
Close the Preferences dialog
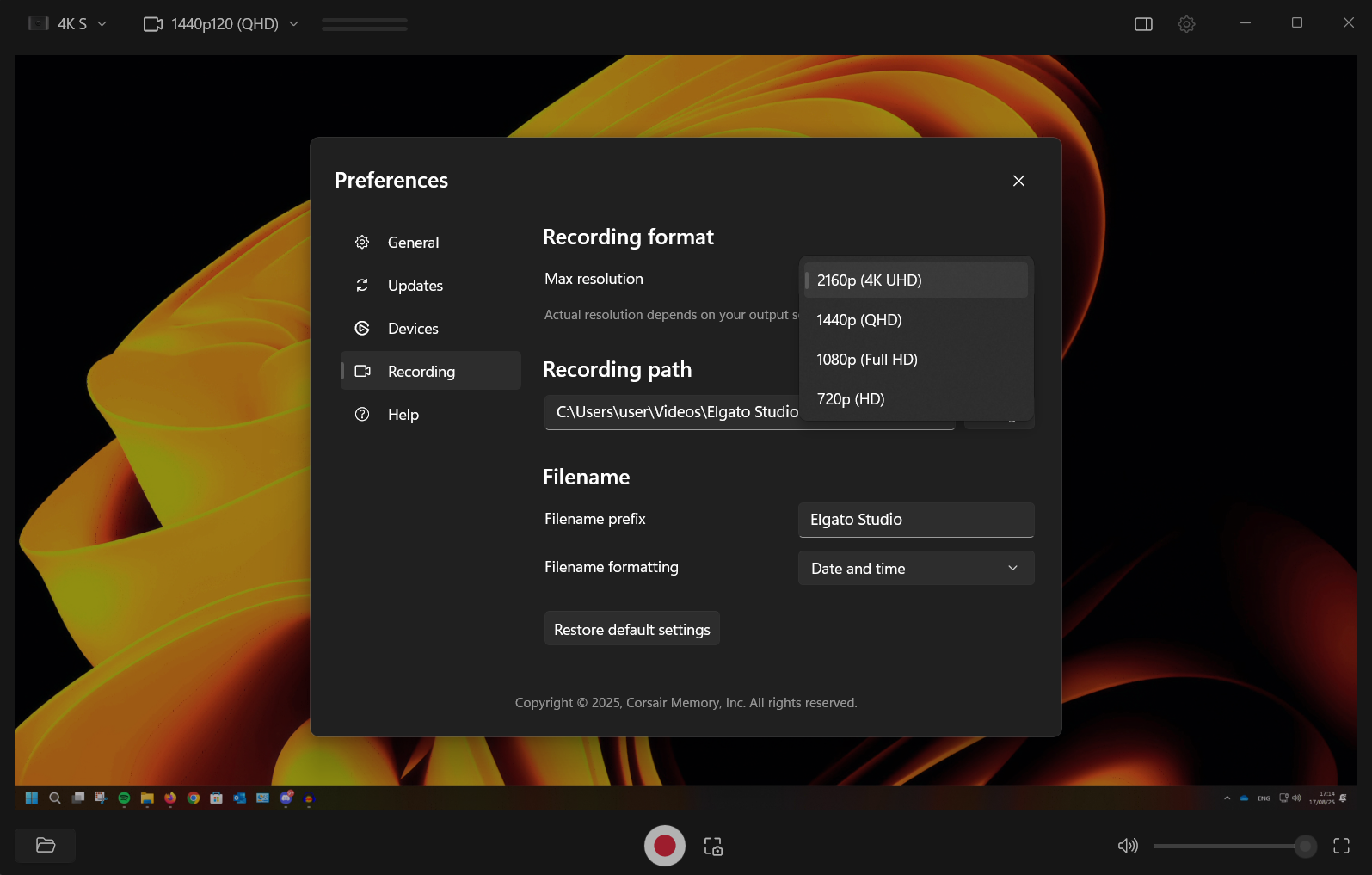[x=1018, y=181]
